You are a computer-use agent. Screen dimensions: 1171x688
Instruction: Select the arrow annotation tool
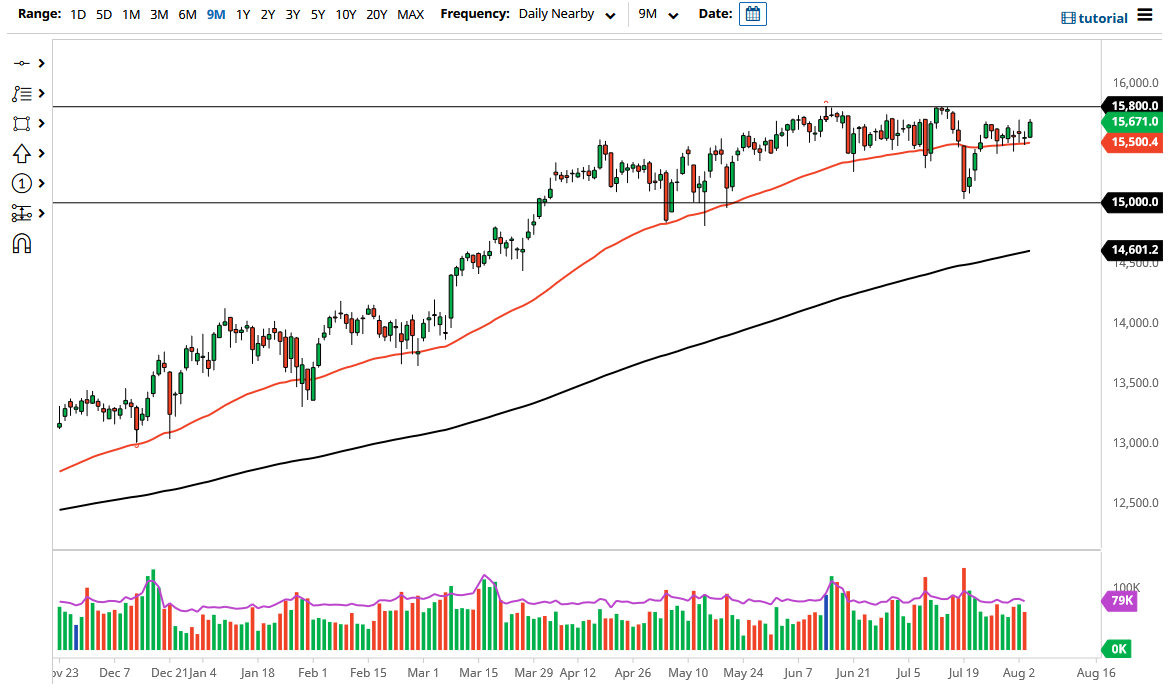pos(22,153)
